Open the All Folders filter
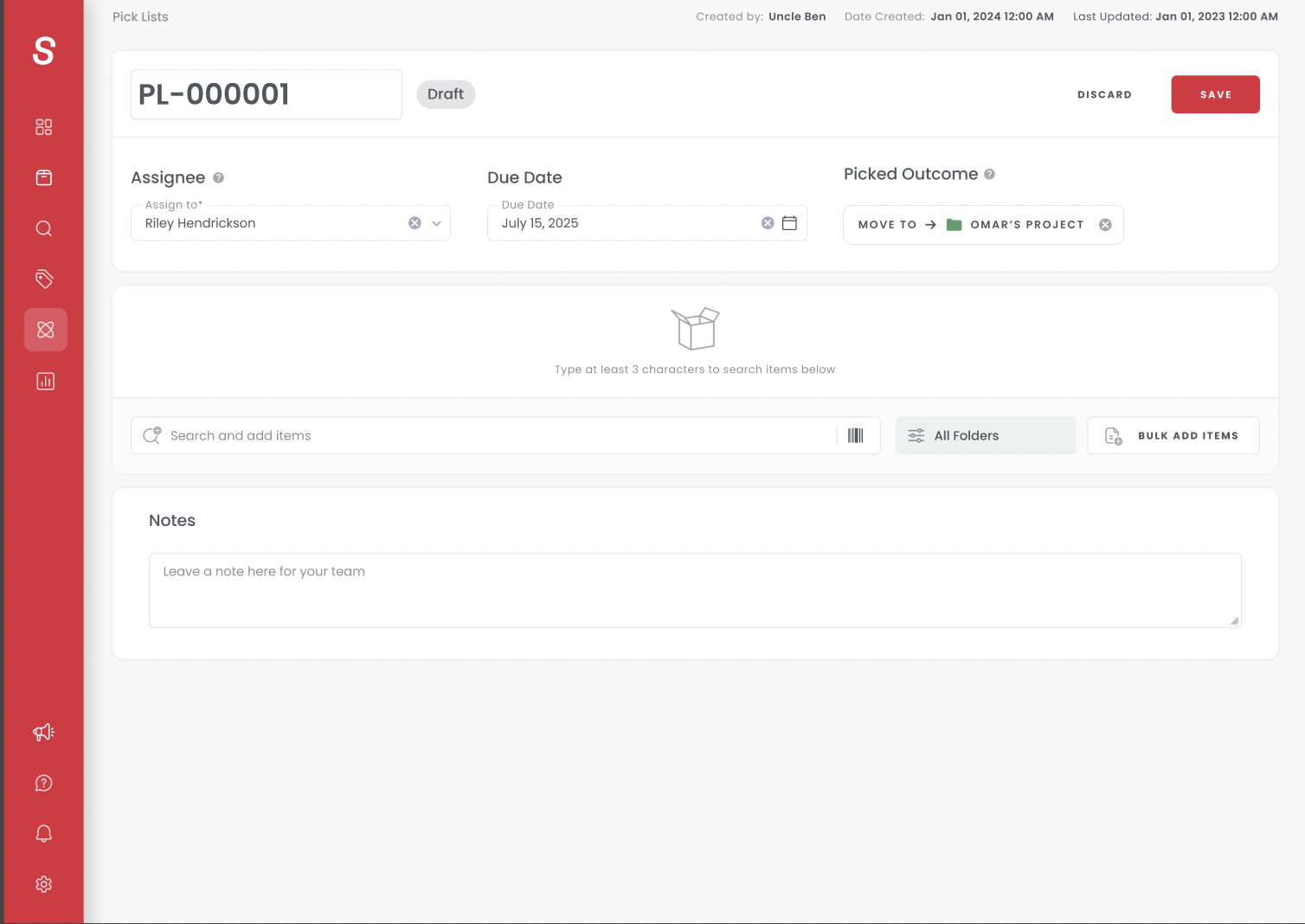This screenshot has width=1305, height=924. [x=985, y=435]
